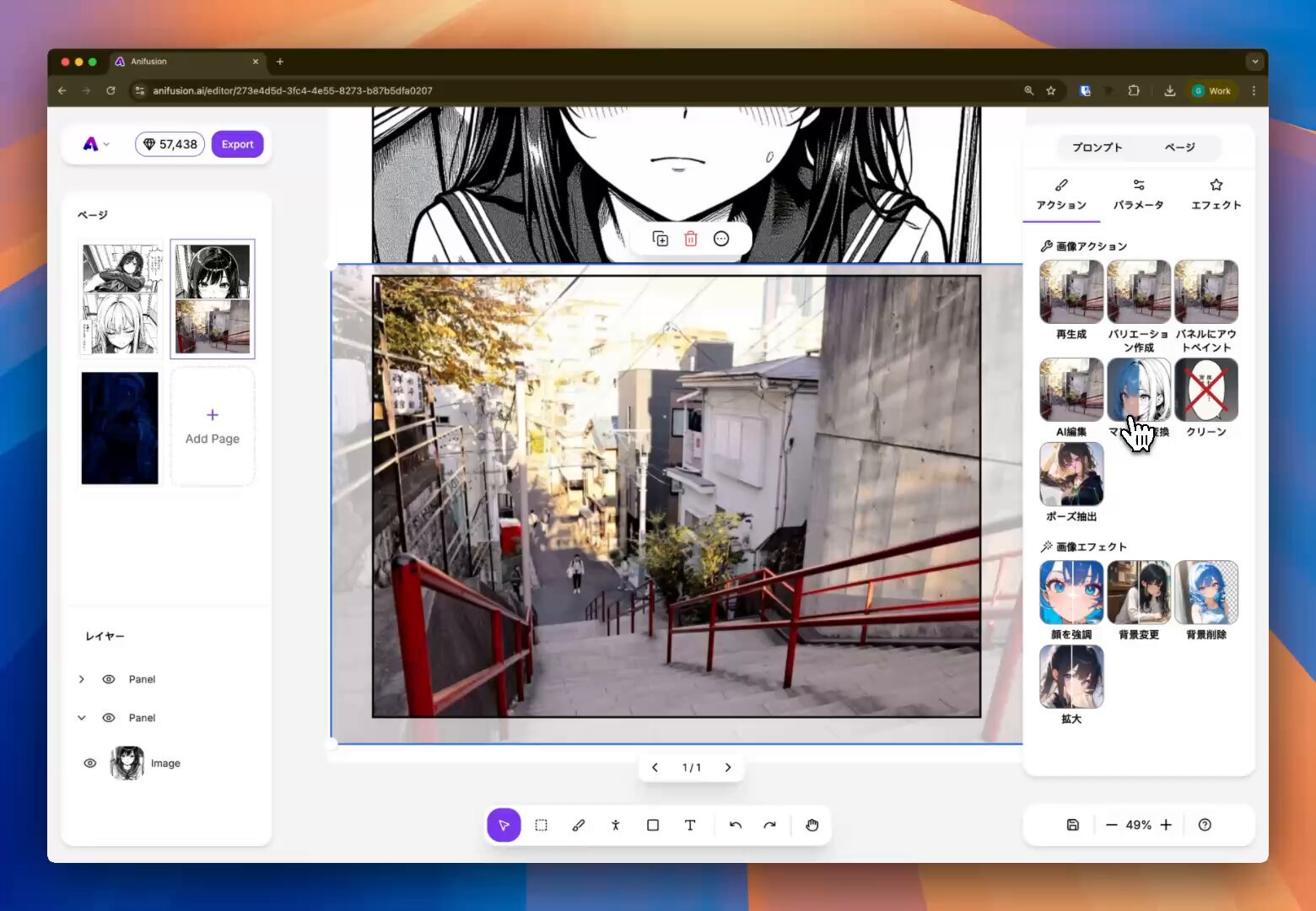The width and height of the screenshot is (1316, 911).
Task: Toggle visibility of the first Panel layer
Action: pos(109,679)
